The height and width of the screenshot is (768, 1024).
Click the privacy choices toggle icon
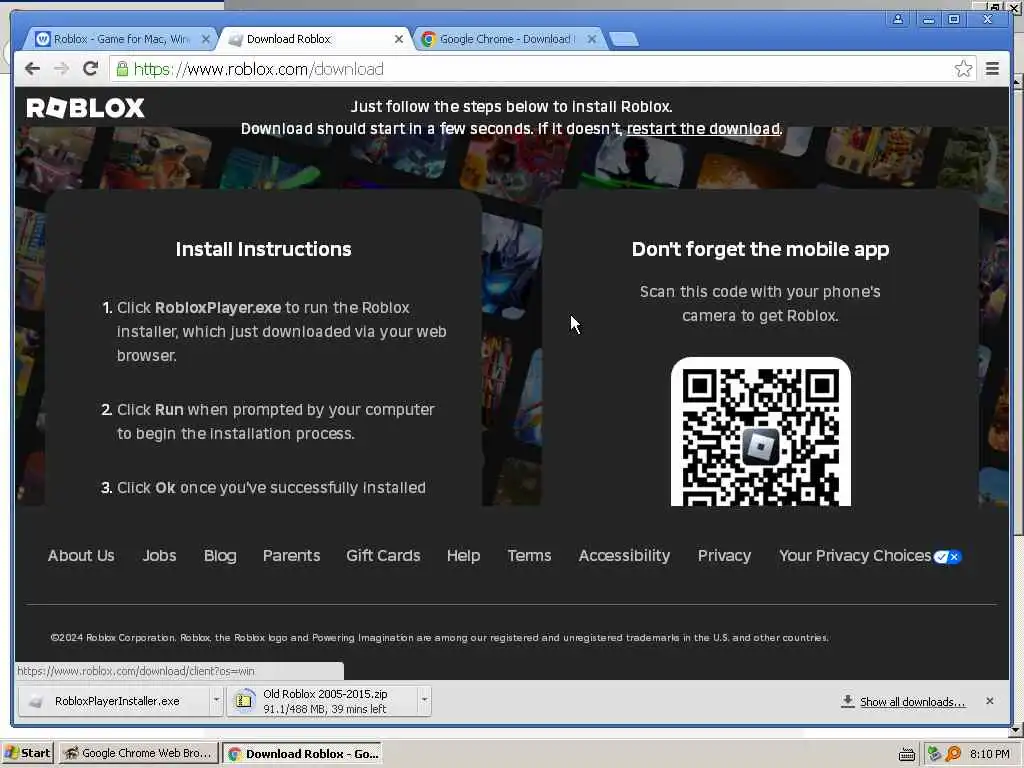pyautogui.click(x=948, y=557)
